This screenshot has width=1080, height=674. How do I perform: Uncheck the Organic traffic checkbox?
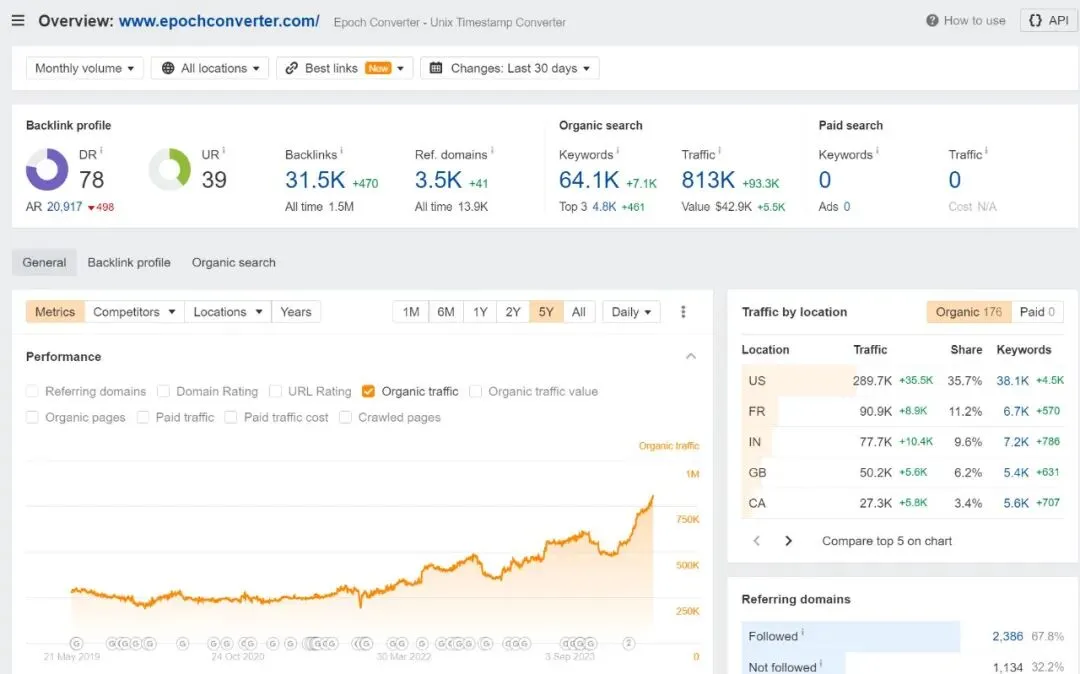click(x=368, y=391)
